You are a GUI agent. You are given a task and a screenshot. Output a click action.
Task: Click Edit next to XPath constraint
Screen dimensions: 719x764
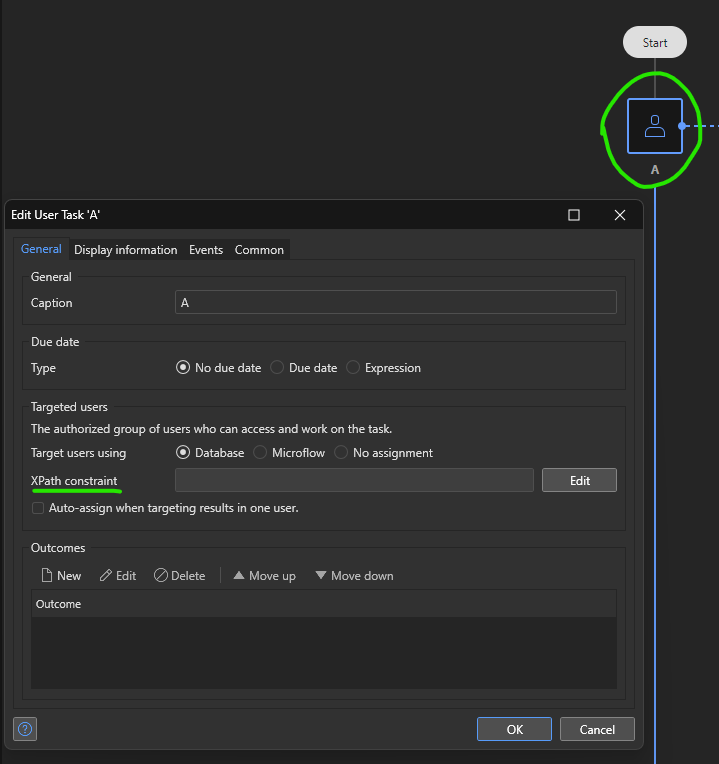579,480
